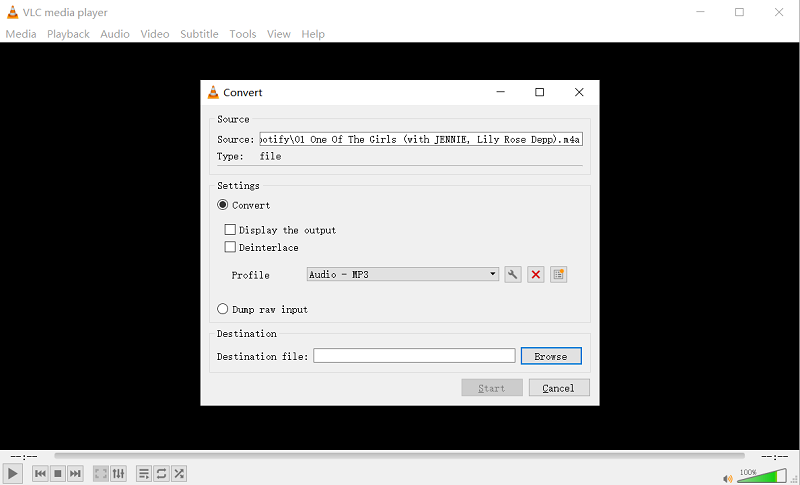The width and height of the screenshot is (800, 485).
Task: Open the Help menu
Action: pos(313,34)
